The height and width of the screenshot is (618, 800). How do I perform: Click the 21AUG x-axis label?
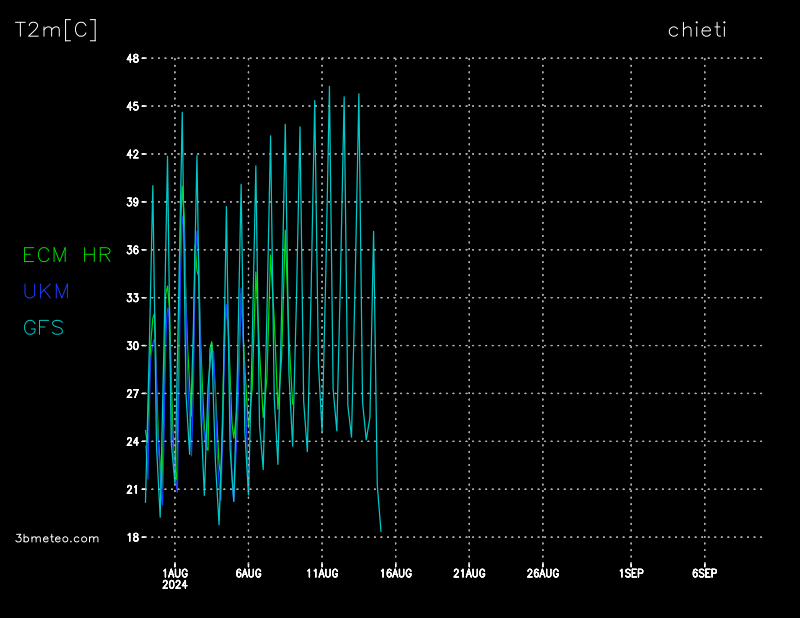pyautogui.click(x=469, y=573)
